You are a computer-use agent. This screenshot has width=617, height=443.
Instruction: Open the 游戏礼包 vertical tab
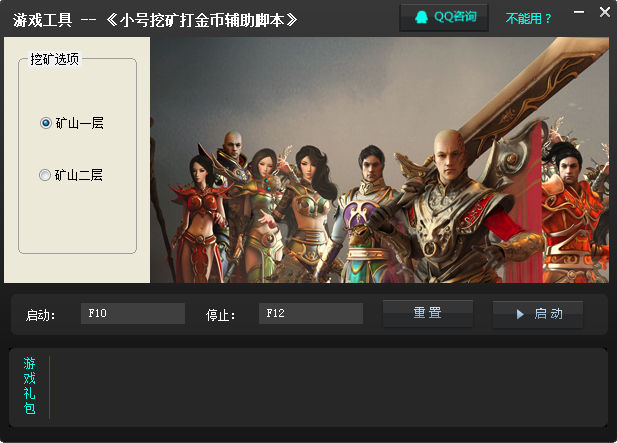pos(30,386)
